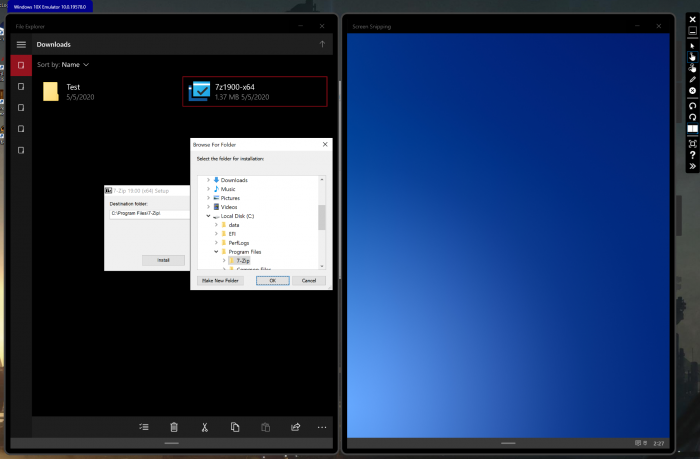Open the File Explorer hamburger menu
Viewport: 700px width, 459px height.
click(x=21, y=44)
